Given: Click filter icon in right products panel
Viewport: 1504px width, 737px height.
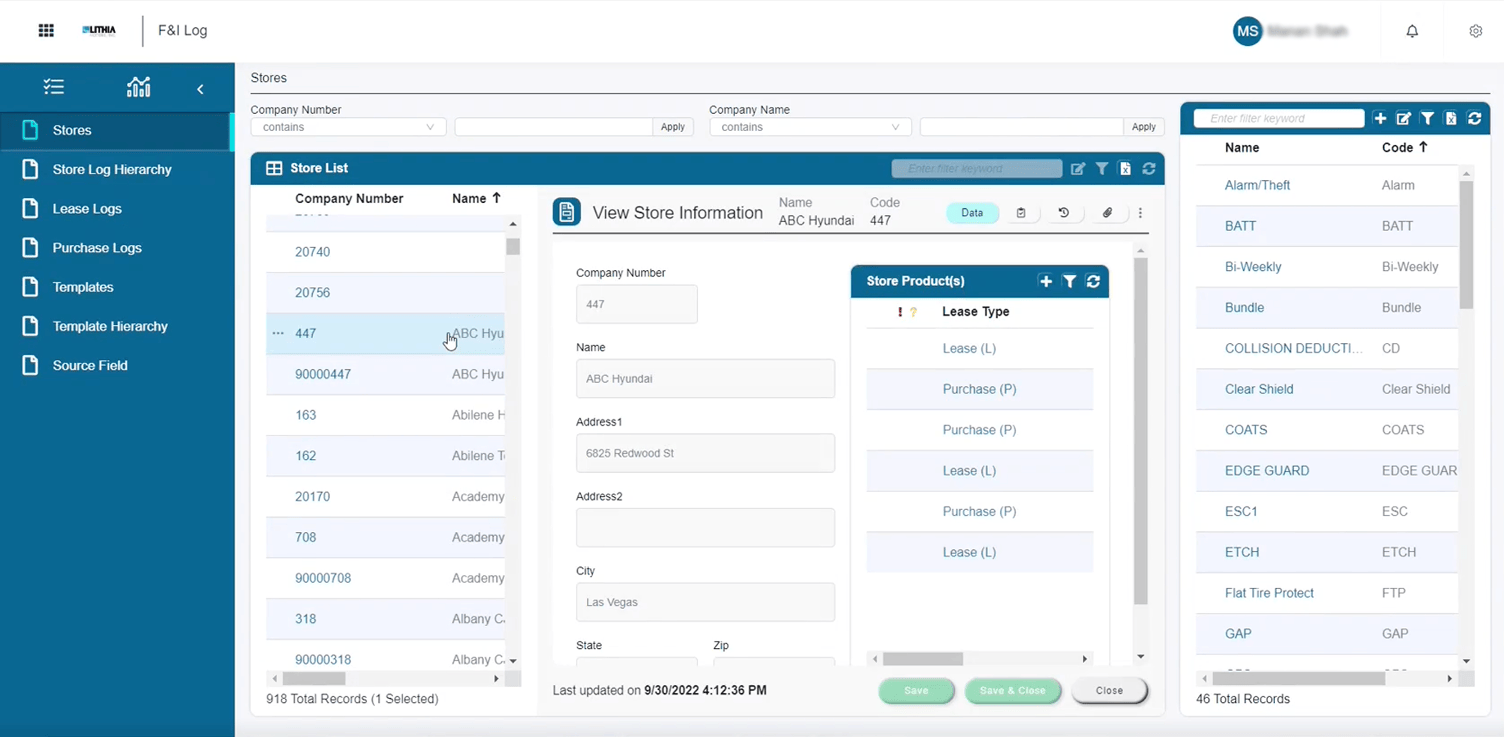Looking at the screenshot, I should point(1427,119).
